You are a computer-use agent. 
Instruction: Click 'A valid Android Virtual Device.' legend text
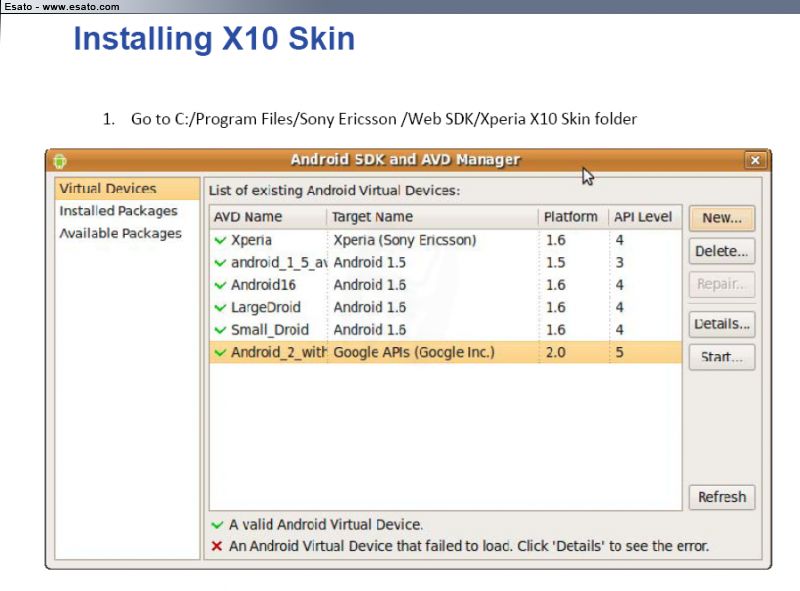326,525
